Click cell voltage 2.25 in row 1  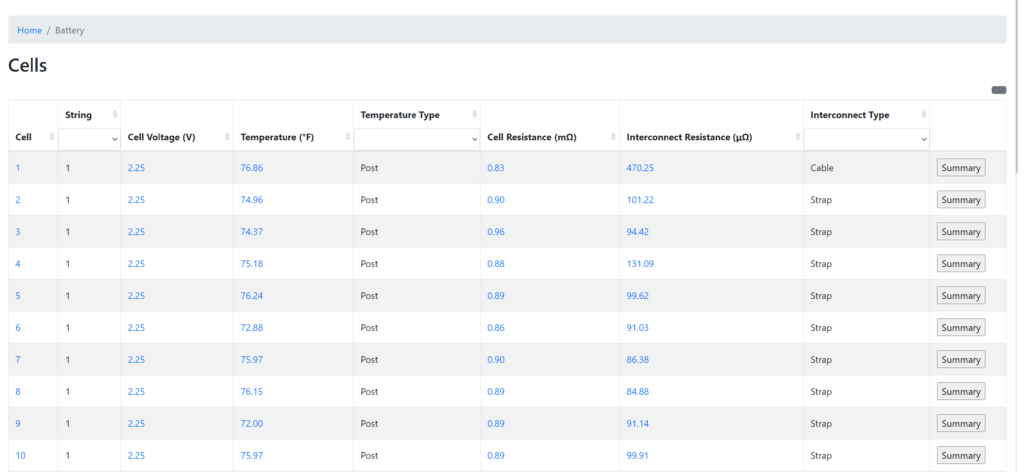coord(136,168)
